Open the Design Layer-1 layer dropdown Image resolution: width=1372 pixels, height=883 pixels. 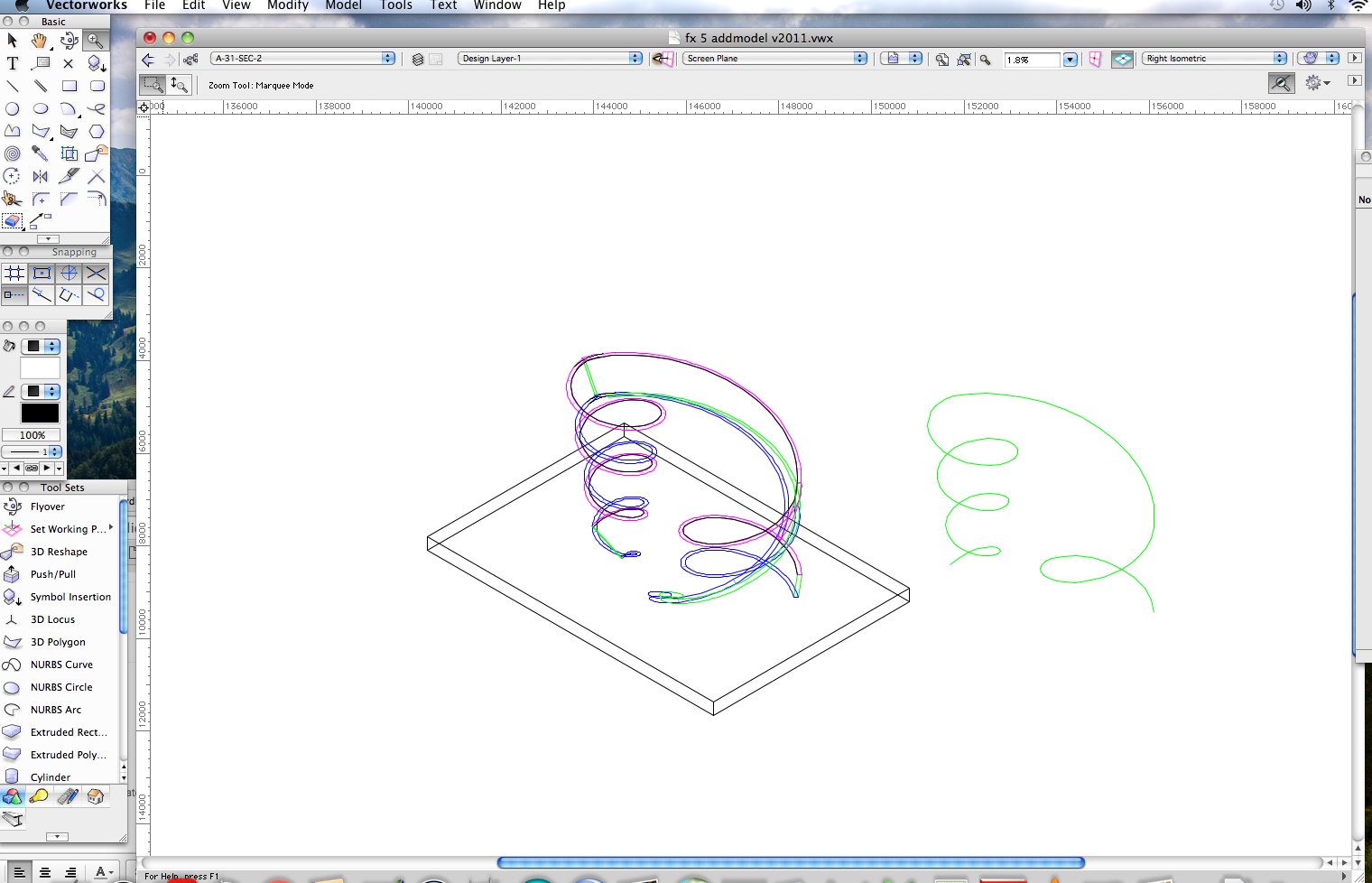click(x=548, y=58)
